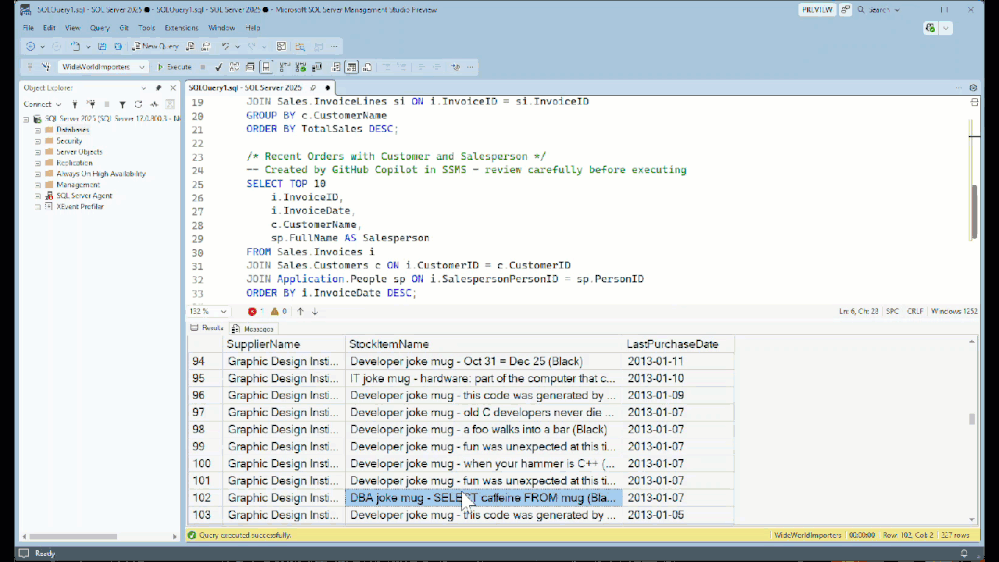Toggle the Results to Grid button
Screen dimensions: 999x562
click(x=351, y=67)
